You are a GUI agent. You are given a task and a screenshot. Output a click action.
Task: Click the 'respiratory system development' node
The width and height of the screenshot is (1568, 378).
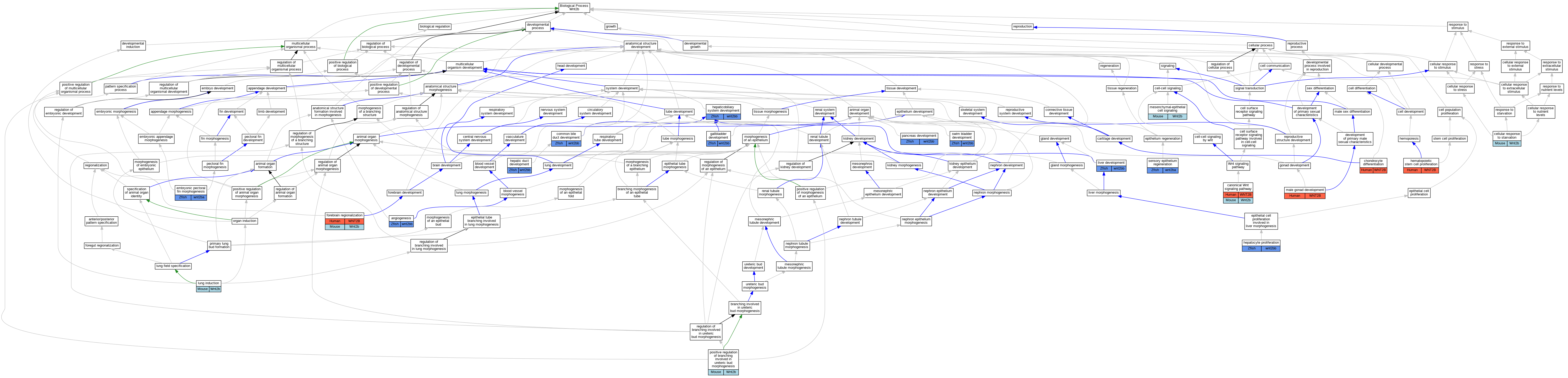pyautogui.click(x=497, y=112)
